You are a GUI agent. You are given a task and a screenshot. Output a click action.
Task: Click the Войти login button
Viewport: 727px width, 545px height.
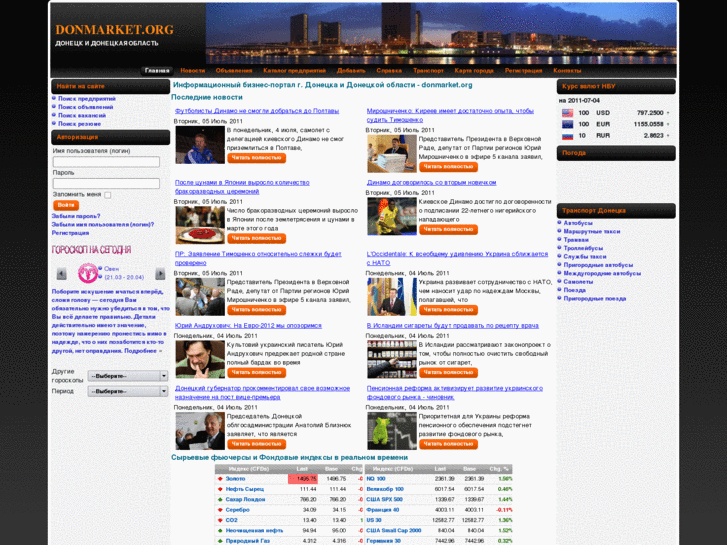click(x=66, y=205)
